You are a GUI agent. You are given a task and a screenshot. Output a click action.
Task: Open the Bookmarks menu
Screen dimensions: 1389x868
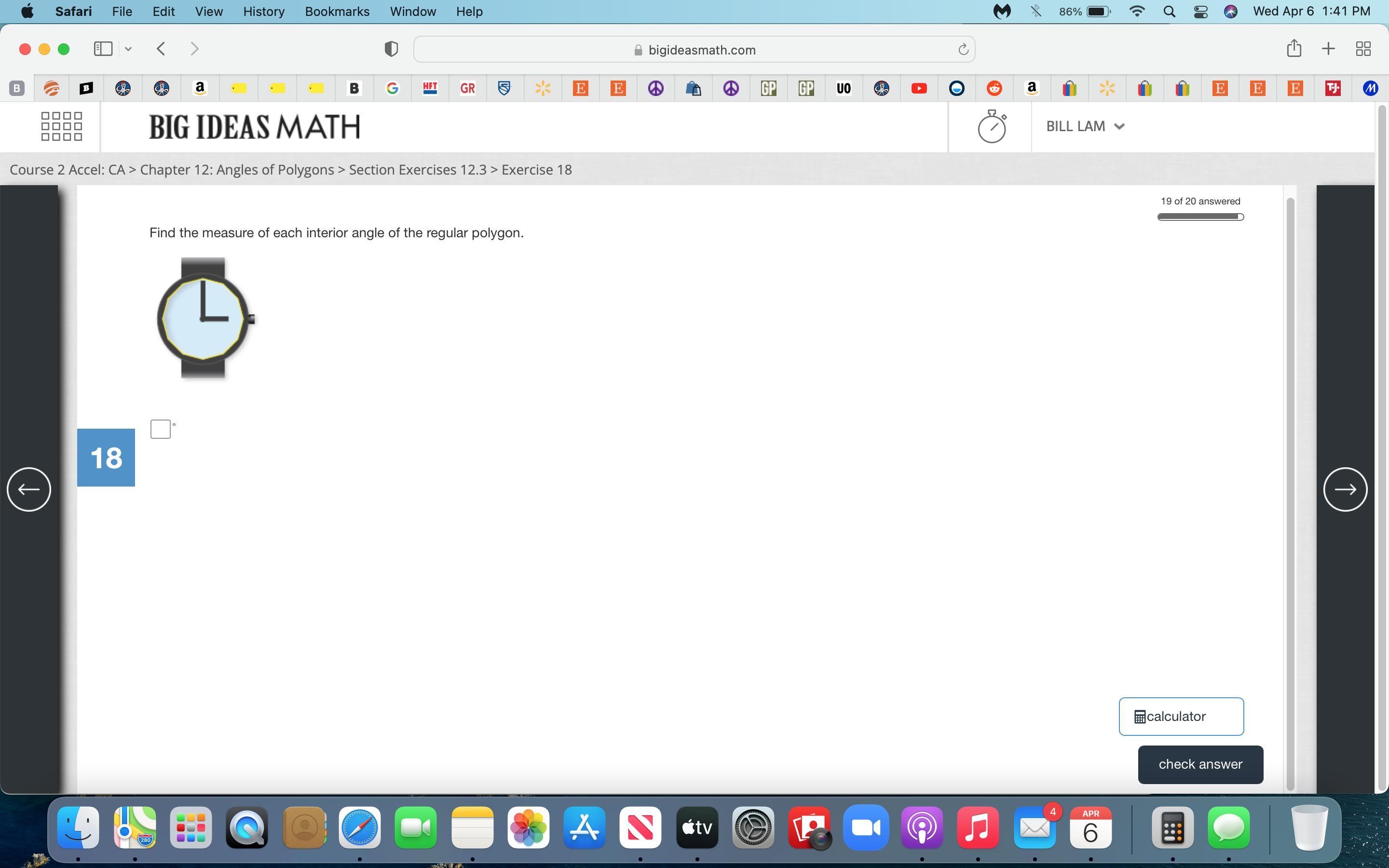(x=337, y=12)
